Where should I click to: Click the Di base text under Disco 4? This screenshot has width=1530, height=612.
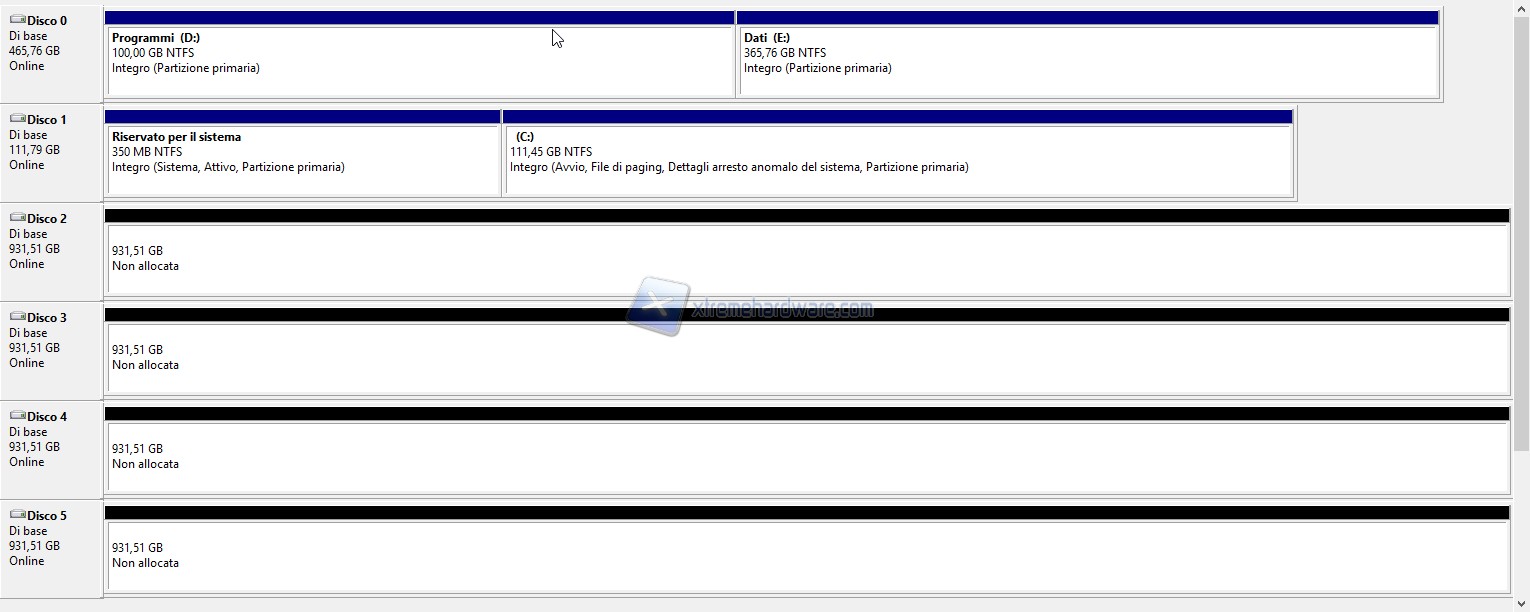28,432
